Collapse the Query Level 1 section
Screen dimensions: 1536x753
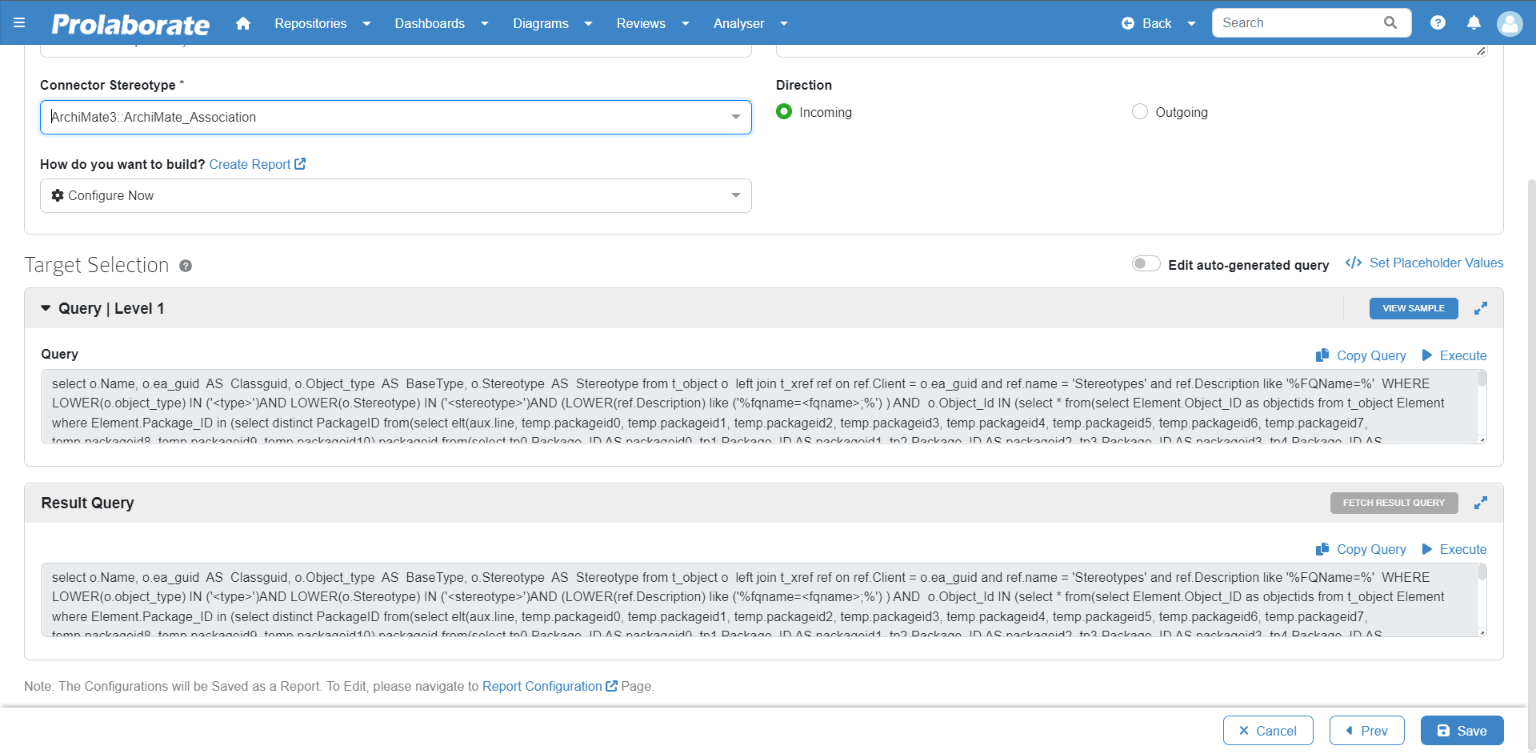(x=46, y=308)
